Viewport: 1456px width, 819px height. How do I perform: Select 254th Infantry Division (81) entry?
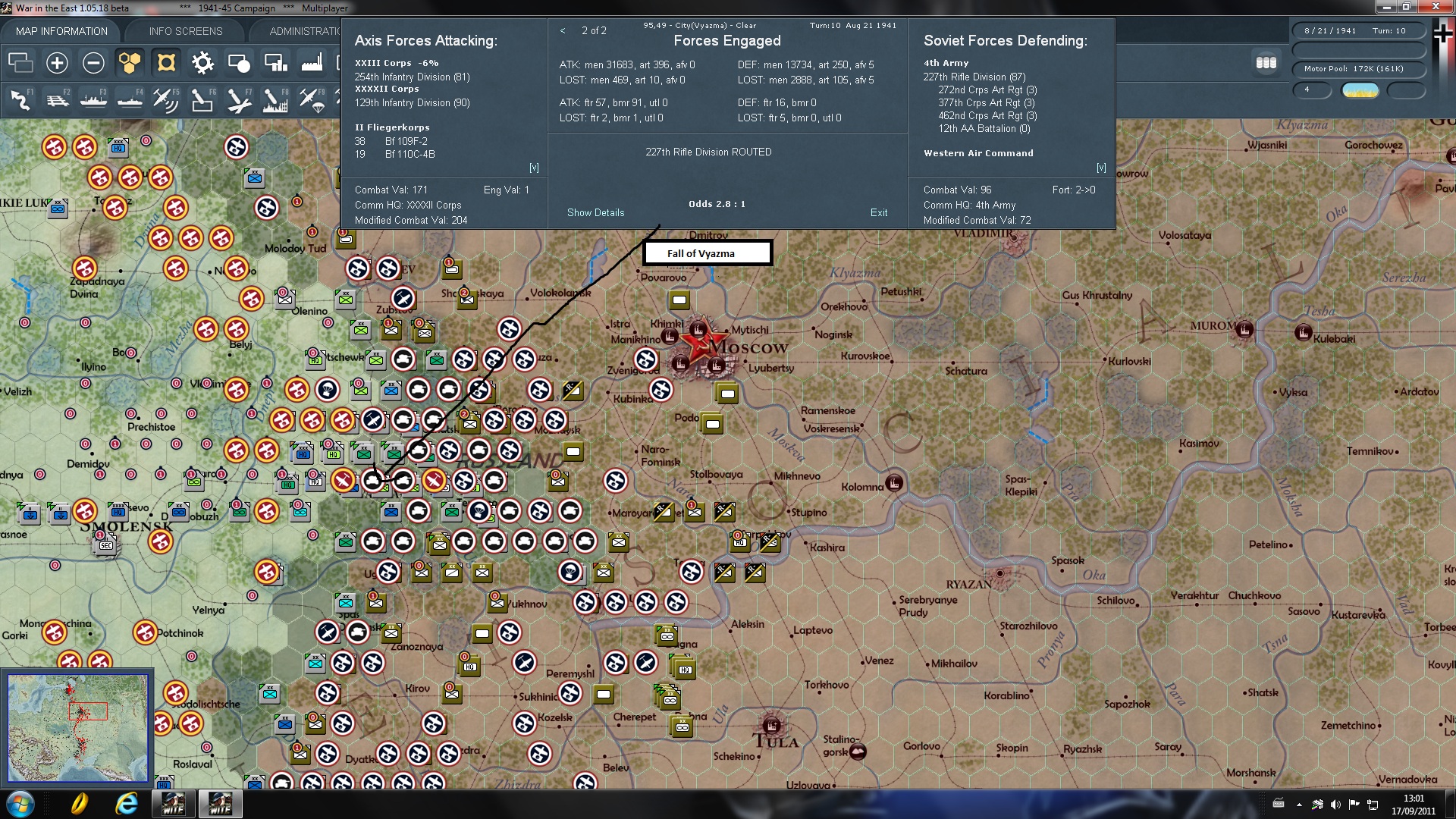(413, 77)
